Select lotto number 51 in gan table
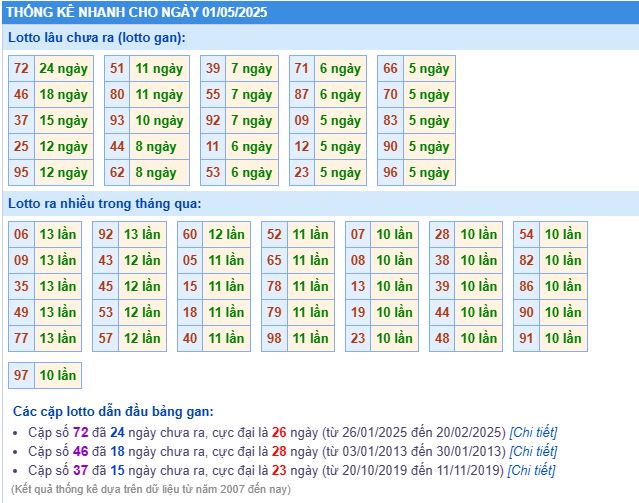This screenshot has height=503, width=639. coord(117,68)
